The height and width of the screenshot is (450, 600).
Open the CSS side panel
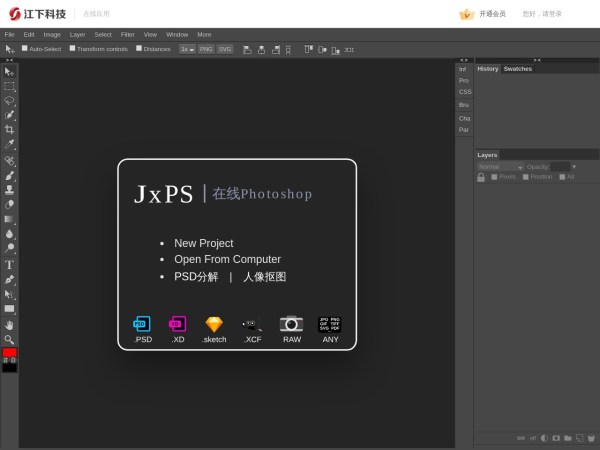(464, 91)
